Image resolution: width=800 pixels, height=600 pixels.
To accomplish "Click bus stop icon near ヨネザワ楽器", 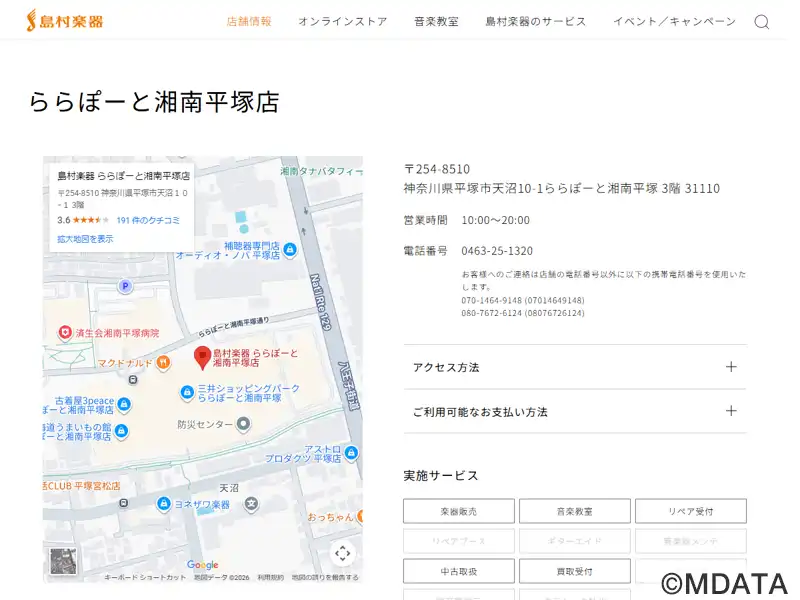I will point(123,504).
